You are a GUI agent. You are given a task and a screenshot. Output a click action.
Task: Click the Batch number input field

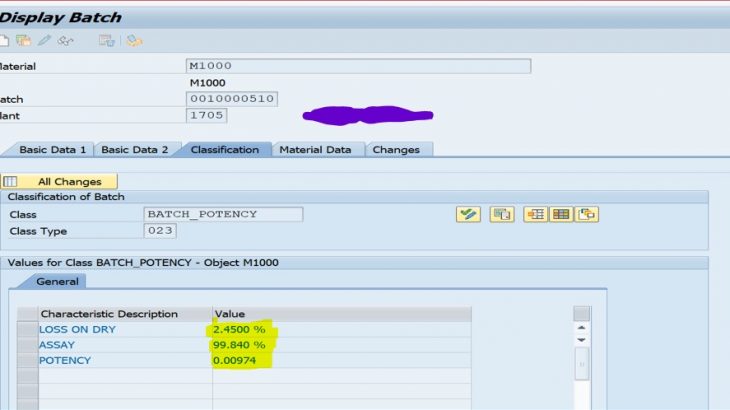click(x=231, y=98)
